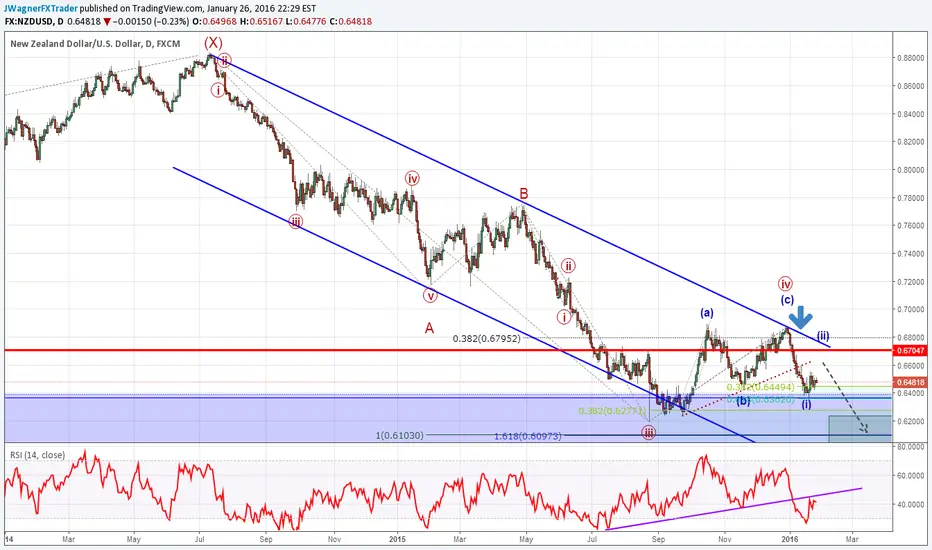The width and height of the screenshot is (932, 550).
Task: Click the (X) wave label
Action: pos(213,43)
